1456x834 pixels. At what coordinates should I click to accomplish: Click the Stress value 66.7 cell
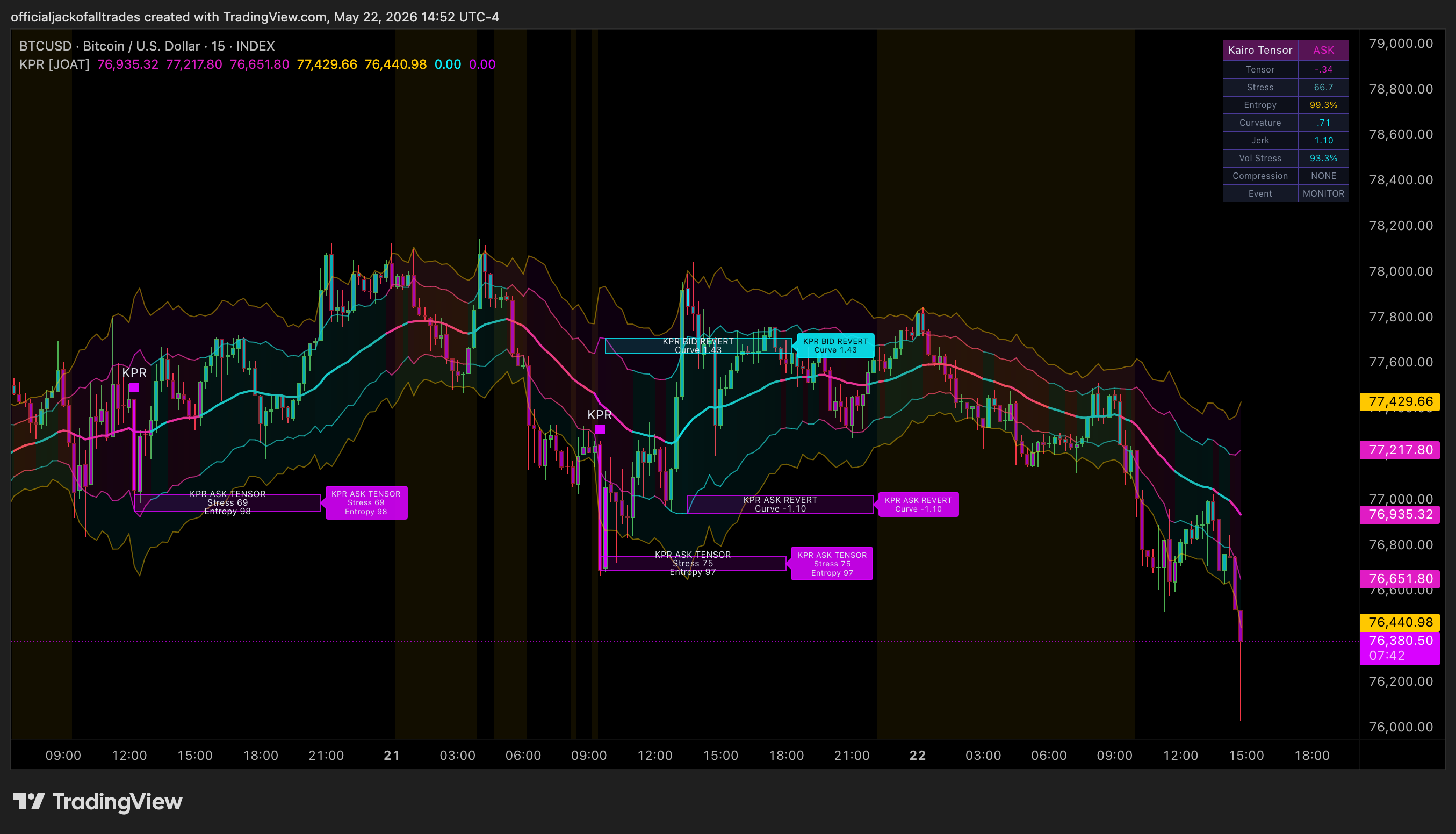coord(1323,87)
